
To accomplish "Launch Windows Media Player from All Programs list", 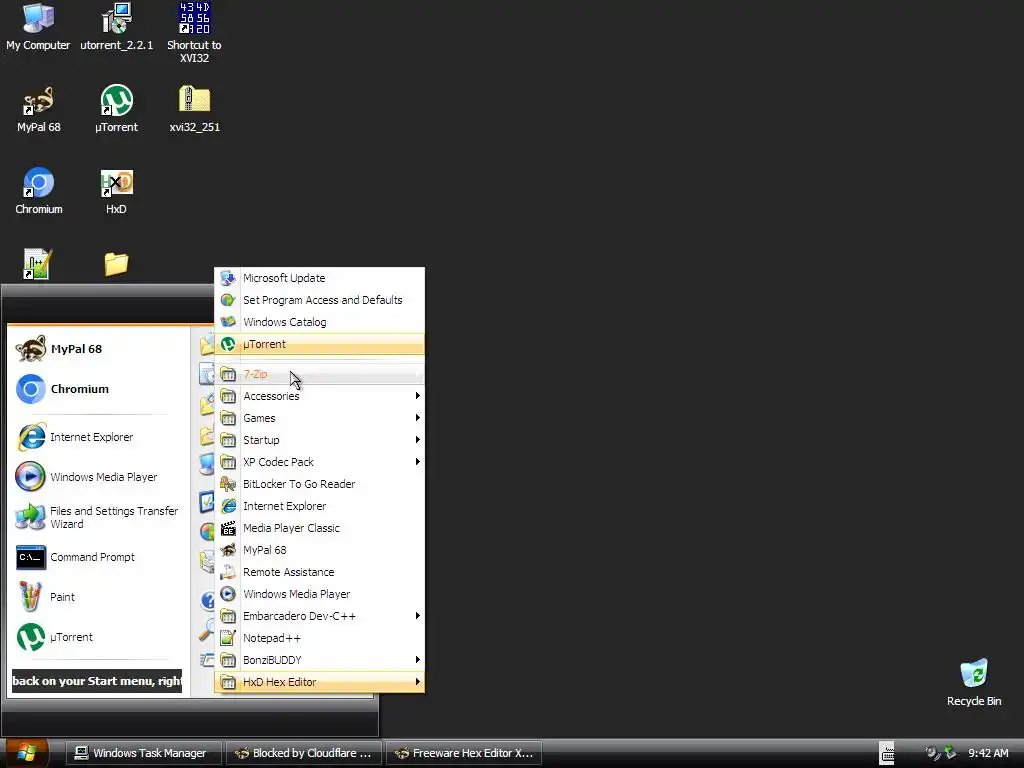I will coord(319,594).
